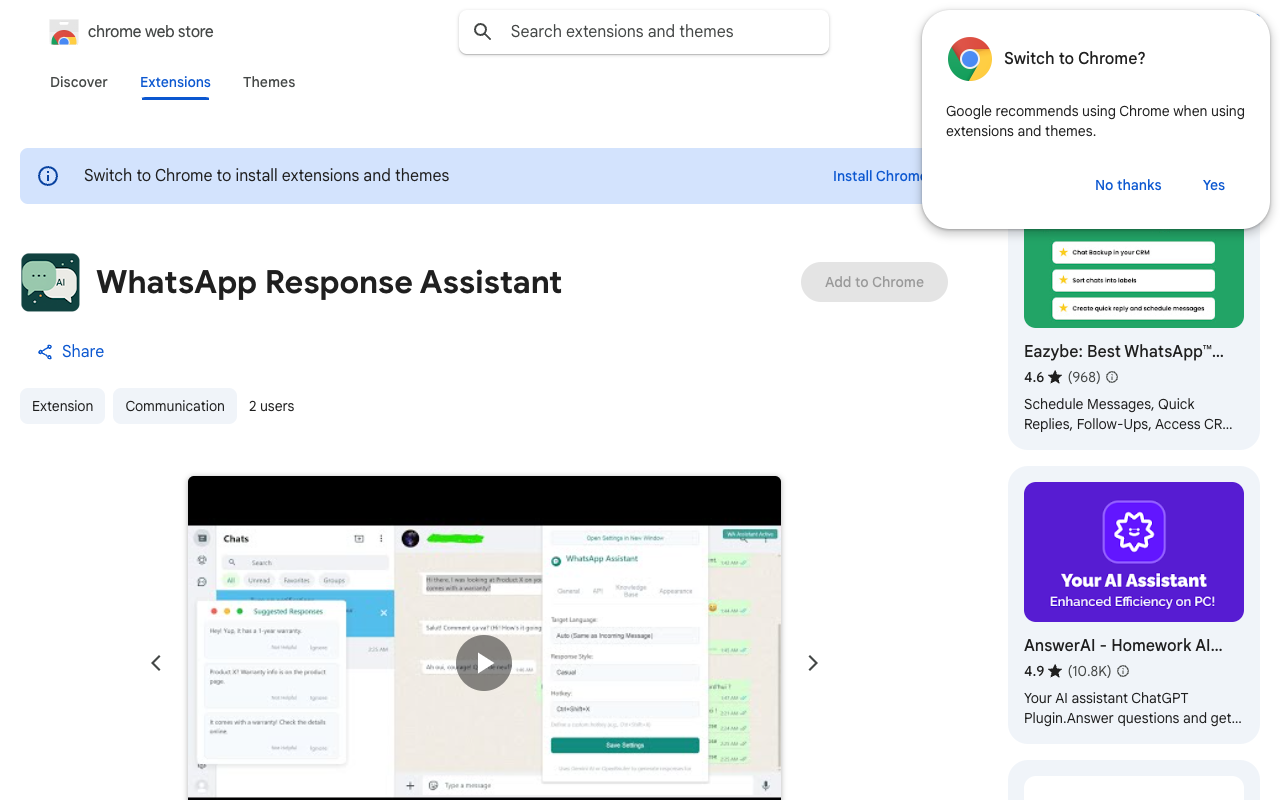Viewport: 1280px width, 800px height.
Task: Click the info icon in the blue banner
Action: 47,175
